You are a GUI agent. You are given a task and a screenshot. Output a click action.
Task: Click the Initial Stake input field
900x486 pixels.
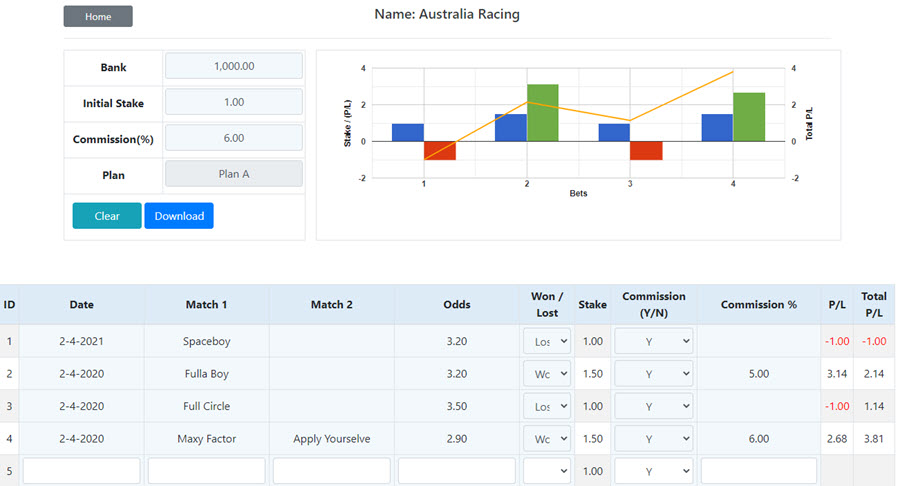[234, 102]
